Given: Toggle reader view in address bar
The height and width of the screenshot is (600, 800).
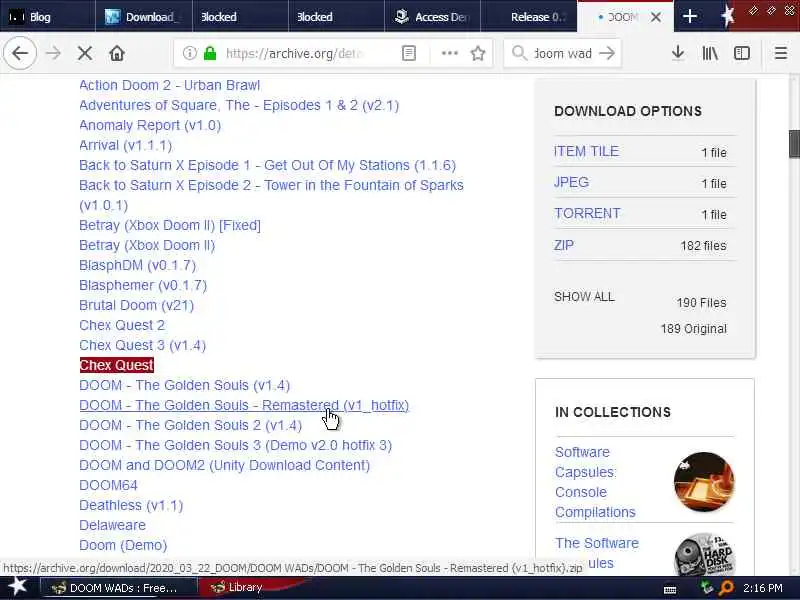Looking at the screenshot, I should (409, 53).
